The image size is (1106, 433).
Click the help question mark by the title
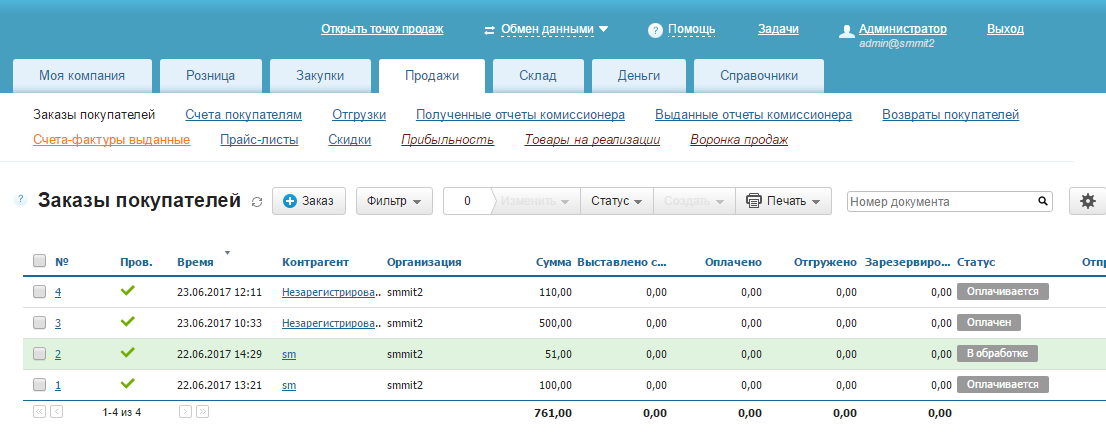coord(20,200)
